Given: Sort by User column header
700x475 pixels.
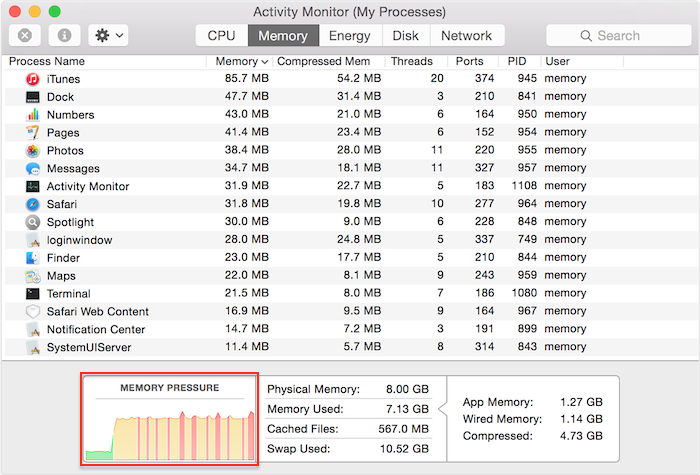Looking at the screenshot, I should pyautogui.click(x=582, y=61).
